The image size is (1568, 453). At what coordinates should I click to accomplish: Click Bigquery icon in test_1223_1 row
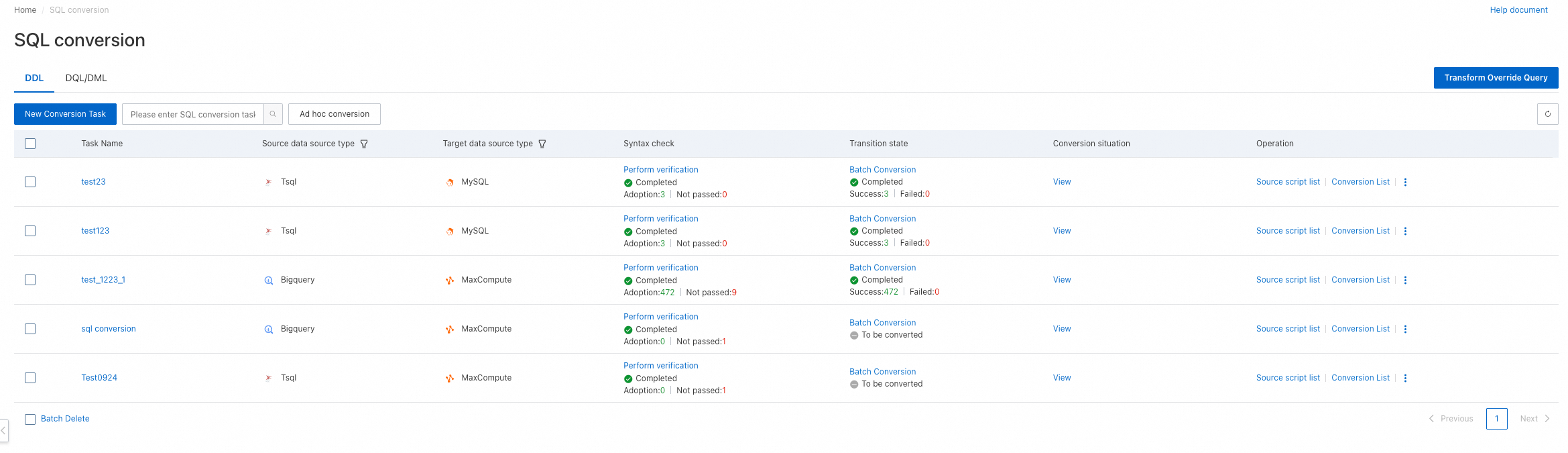pos(269,280)
